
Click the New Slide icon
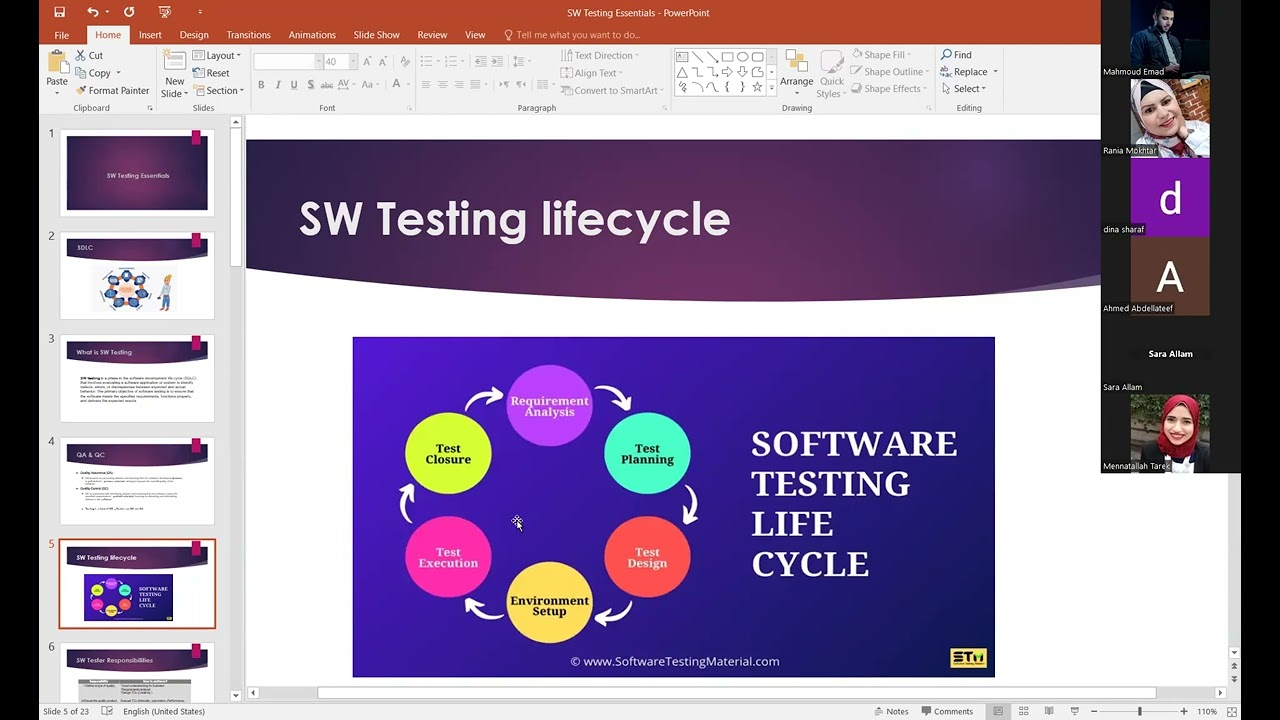coord(175,61)
